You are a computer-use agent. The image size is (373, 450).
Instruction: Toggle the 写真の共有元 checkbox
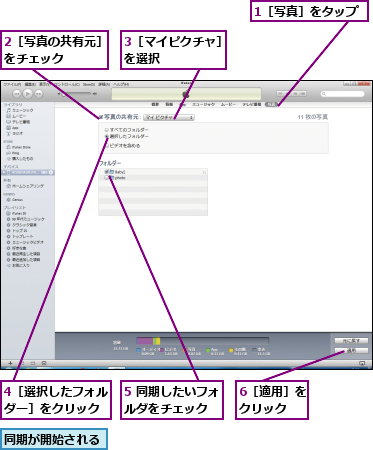coord(101,117)
